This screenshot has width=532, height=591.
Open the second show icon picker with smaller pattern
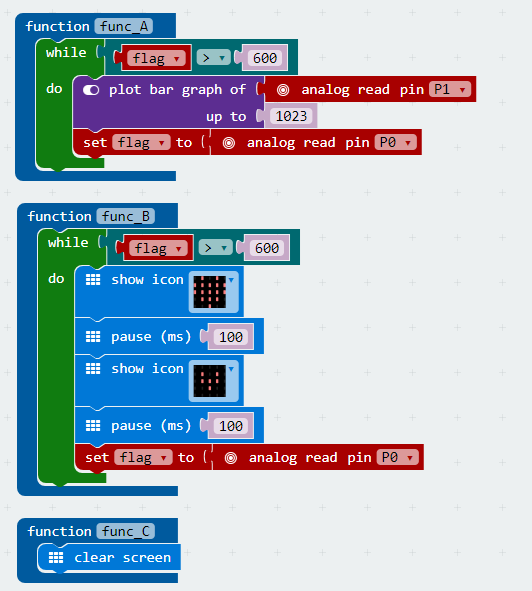(213, 381)
